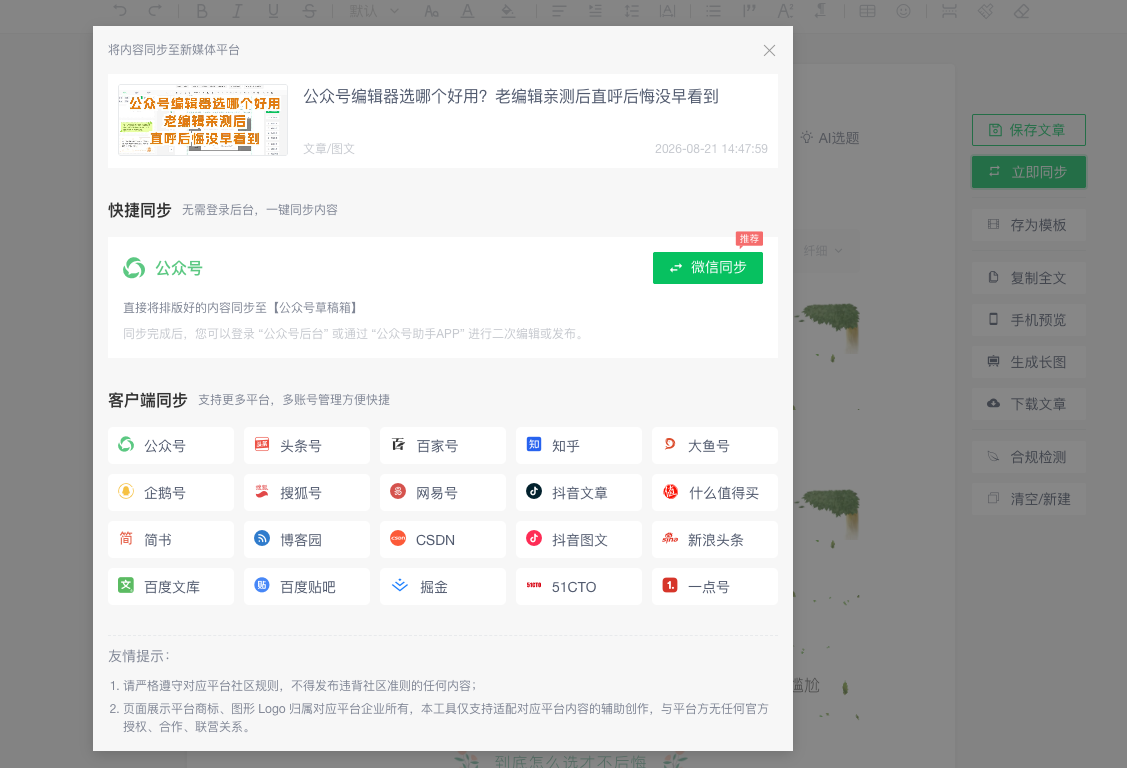Click 存为模板 in the sidebar

tap(1029, 225)
